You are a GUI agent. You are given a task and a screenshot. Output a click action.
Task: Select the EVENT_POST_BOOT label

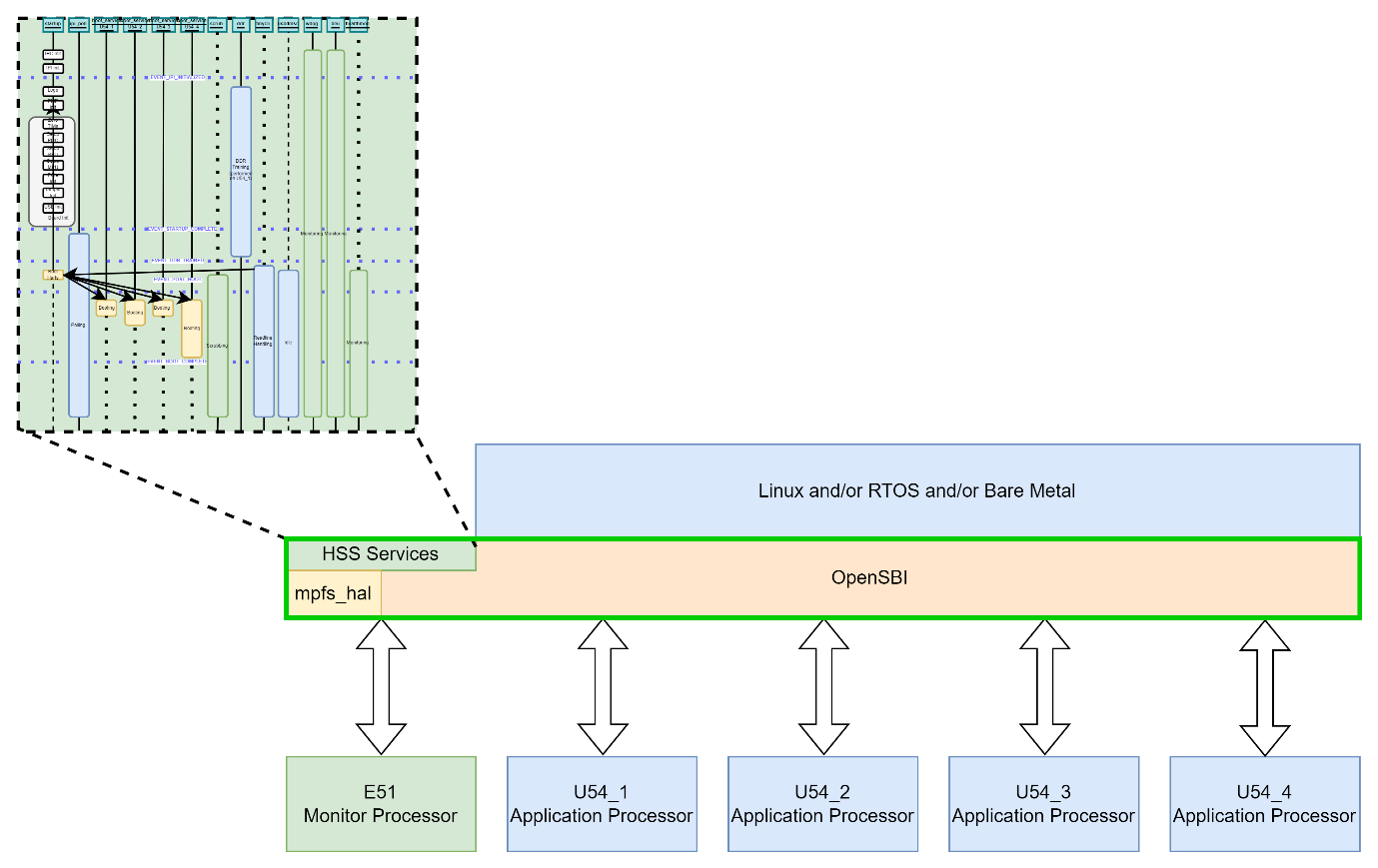[178, 280]
